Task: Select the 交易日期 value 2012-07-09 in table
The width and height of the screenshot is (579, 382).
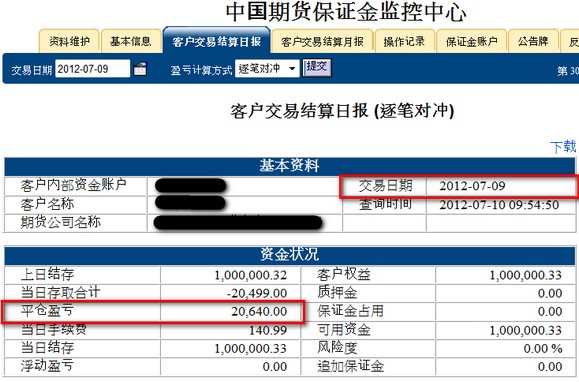Action: coord(472,186)
